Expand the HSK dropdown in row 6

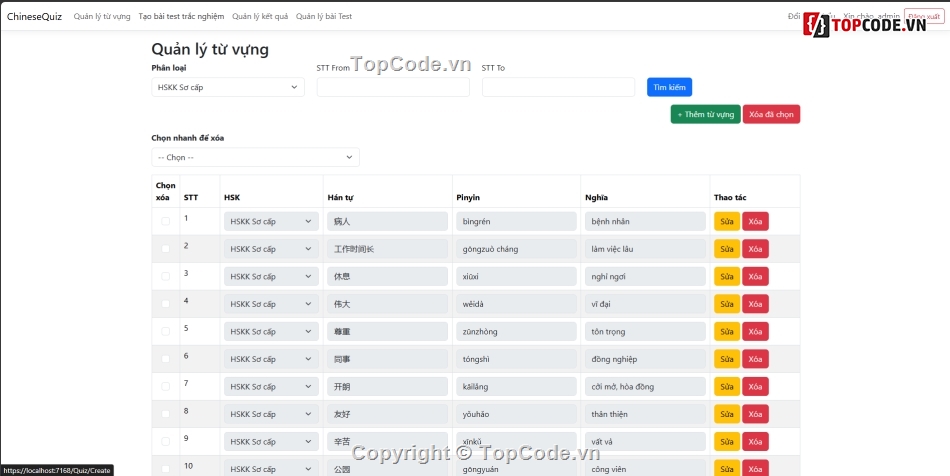click(271, 359)
